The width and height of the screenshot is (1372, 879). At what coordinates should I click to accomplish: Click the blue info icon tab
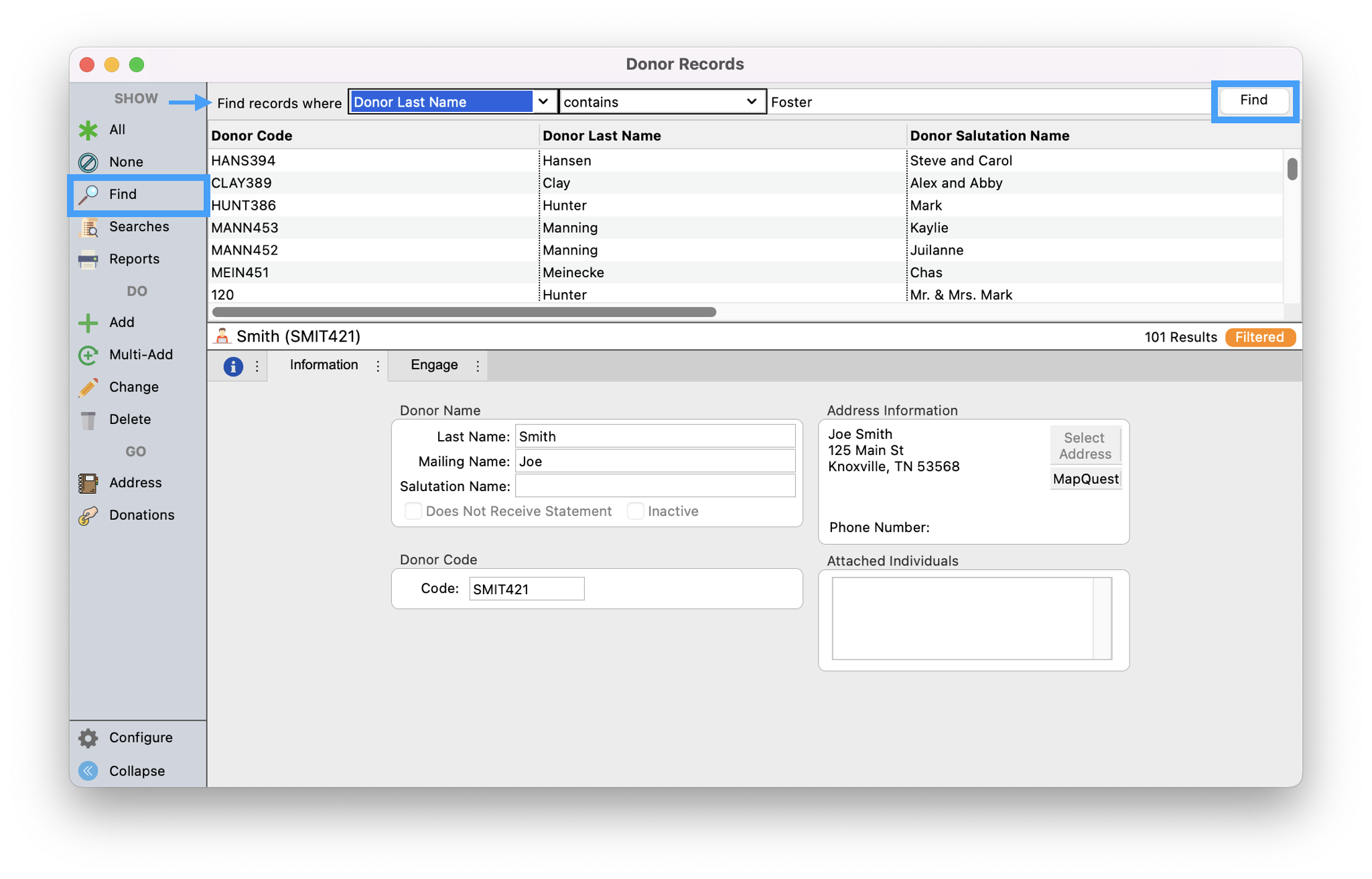click(233, 366)
